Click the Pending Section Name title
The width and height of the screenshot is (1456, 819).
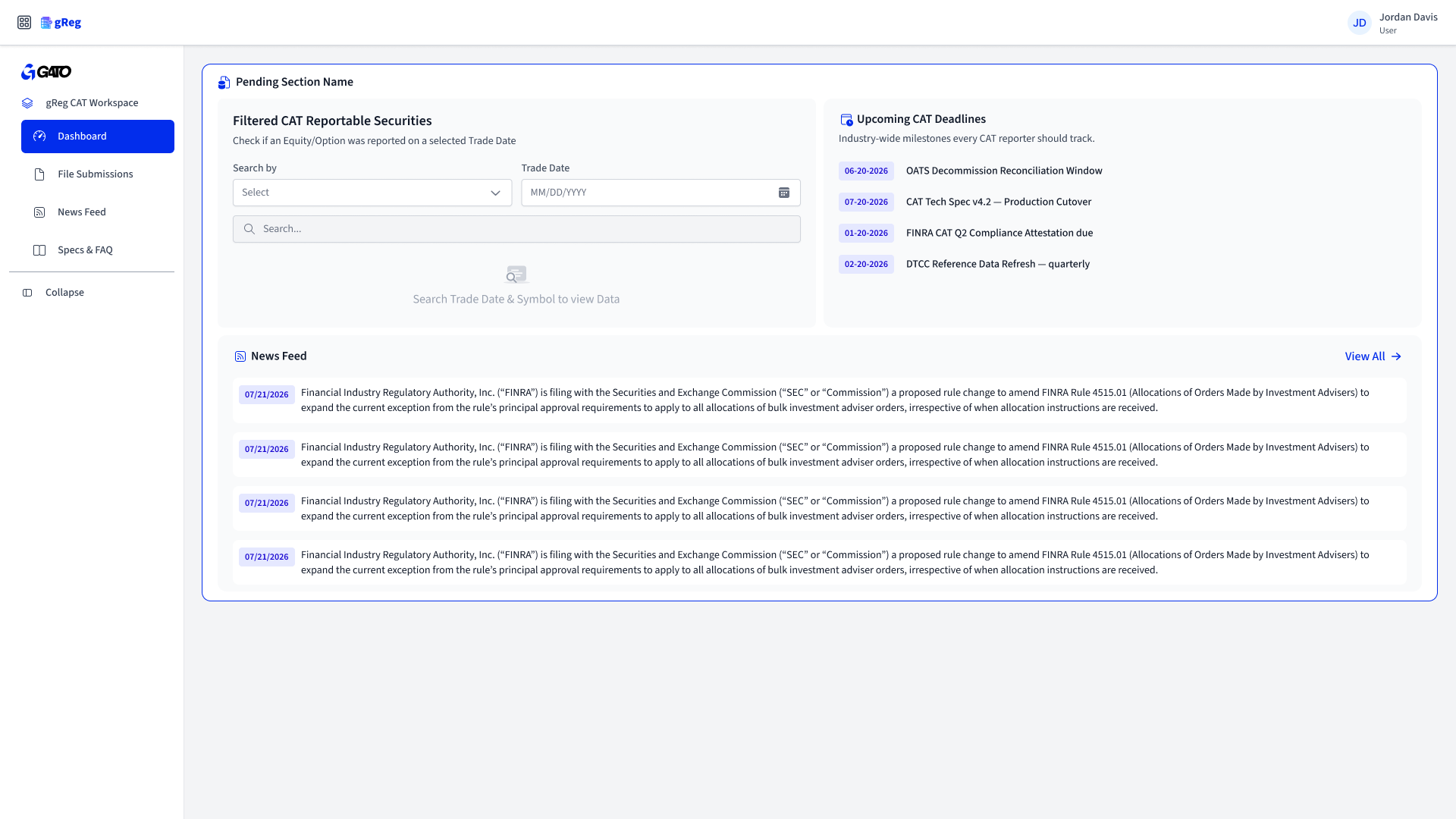[294, 82]
